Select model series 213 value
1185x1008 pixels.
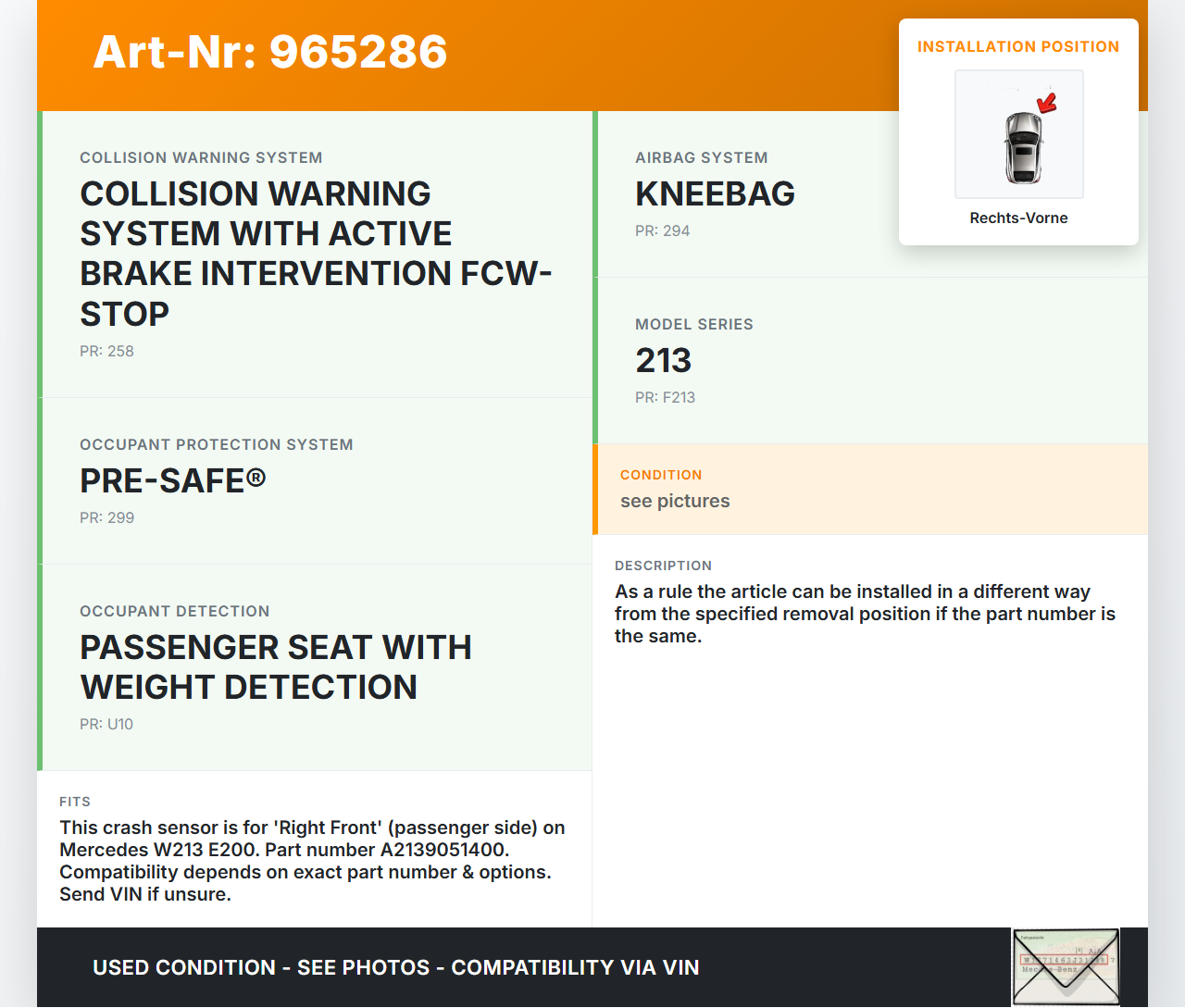663,360
